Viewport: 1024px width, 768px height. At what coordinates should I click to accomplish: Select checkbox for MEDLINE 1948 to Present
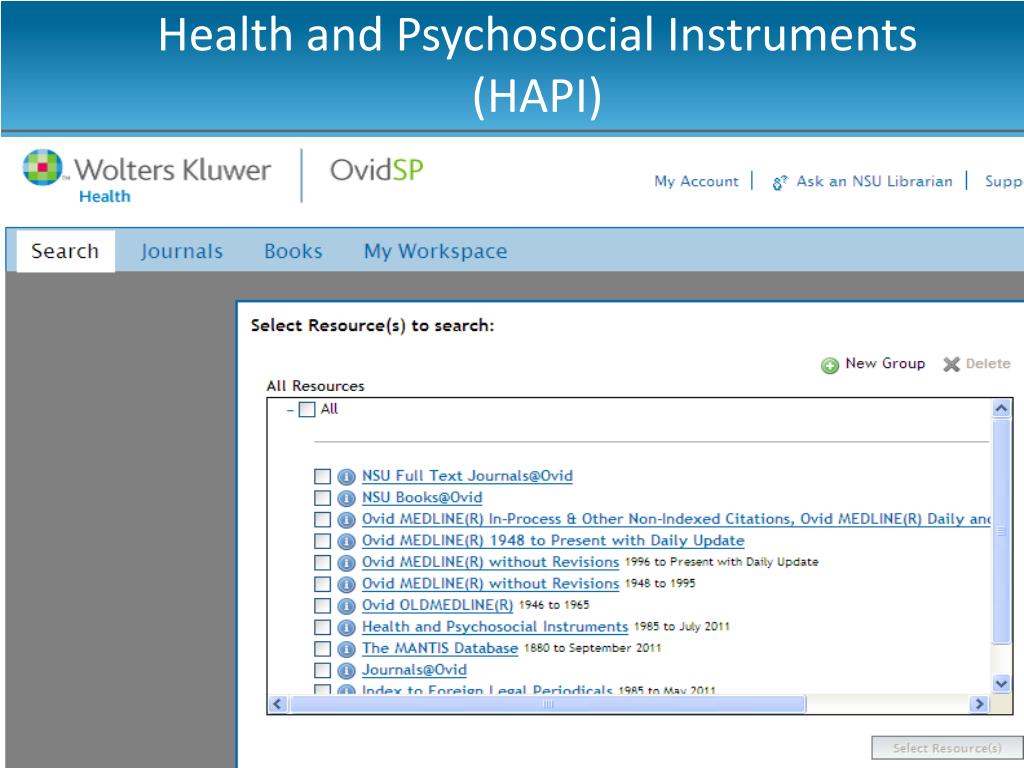pyautogui.click(x=322, y=541)
